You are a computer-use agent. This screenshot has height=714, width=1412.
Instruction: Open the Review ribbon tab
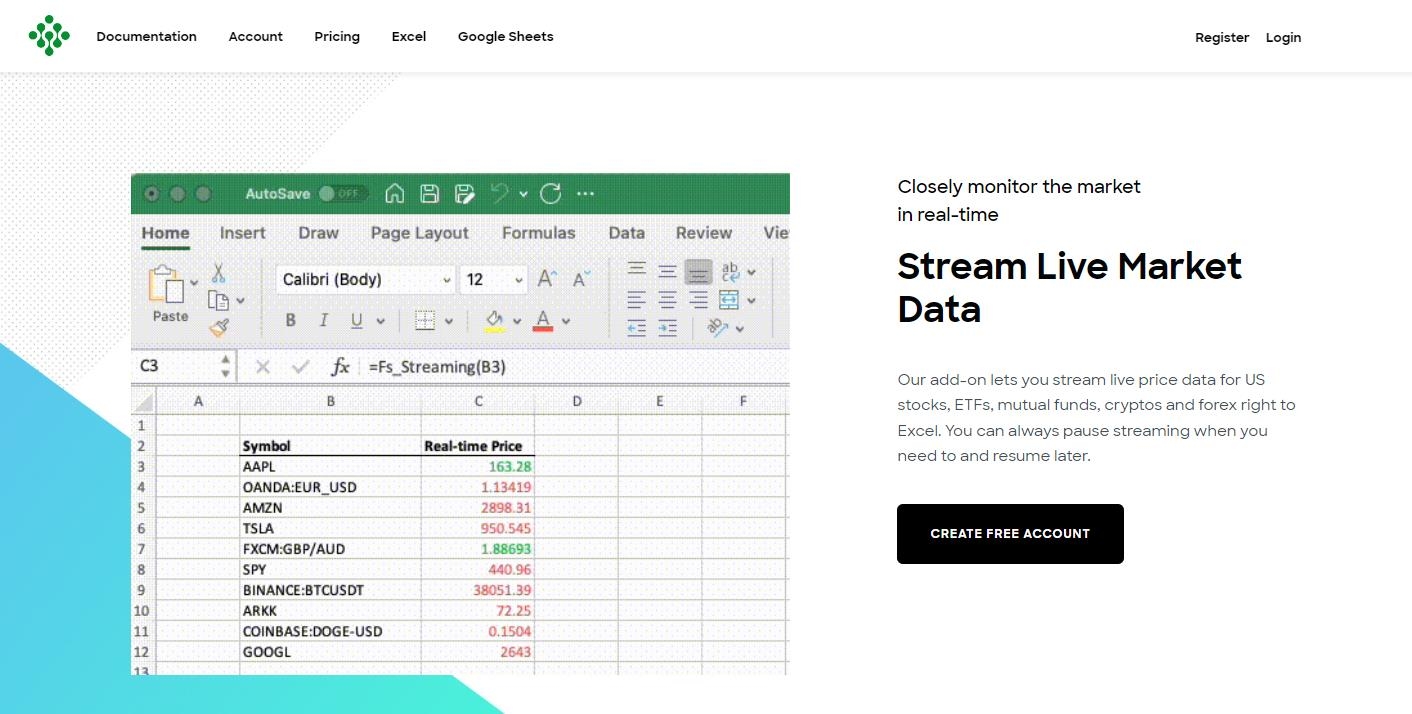(703, 233)
